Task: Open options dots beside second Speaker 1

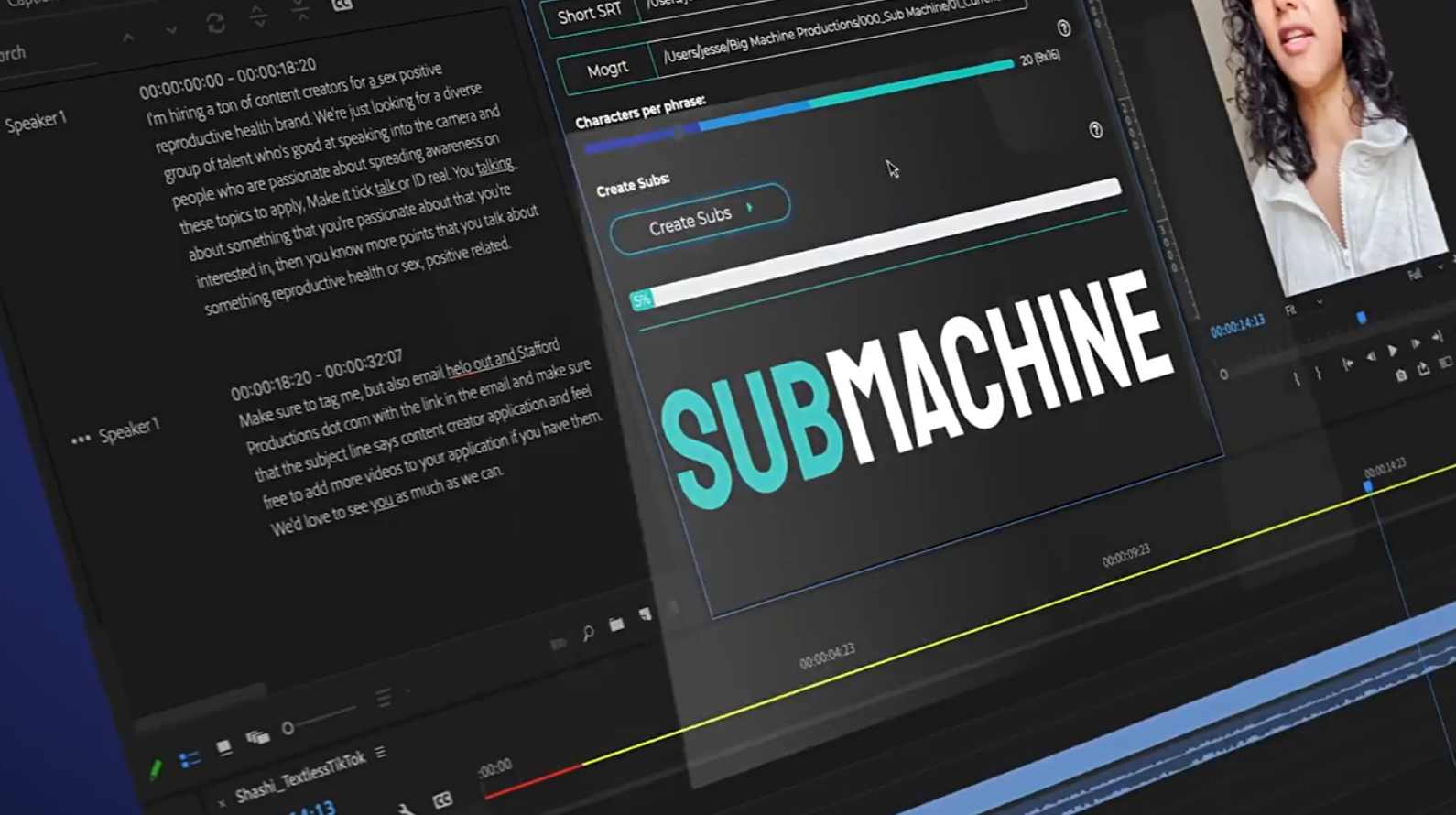Action: tap(81, 440)
